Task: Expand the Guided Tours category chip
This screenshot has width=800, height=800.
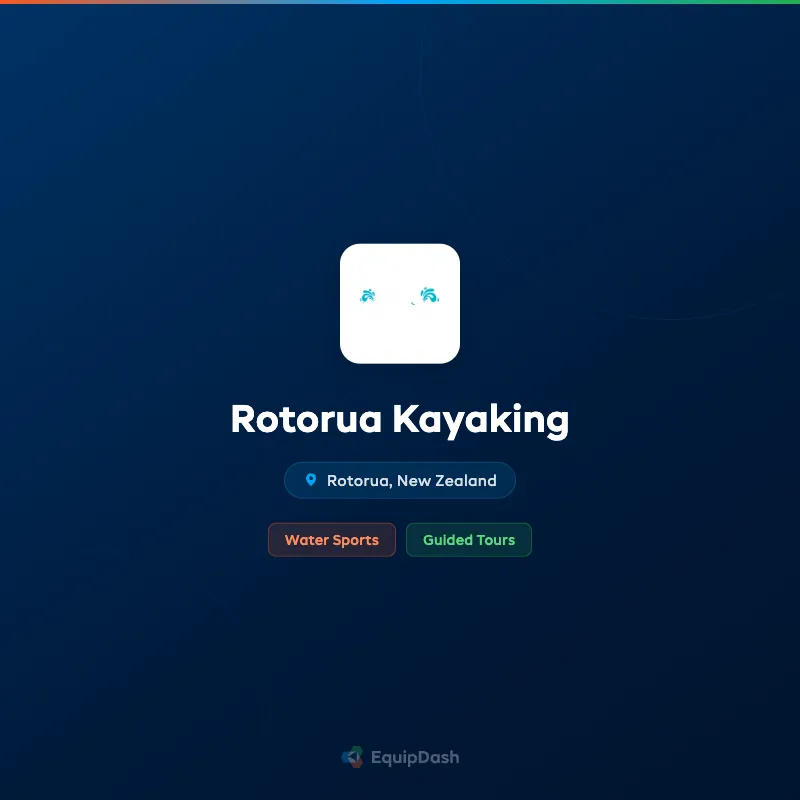Action: pos(469,539)
